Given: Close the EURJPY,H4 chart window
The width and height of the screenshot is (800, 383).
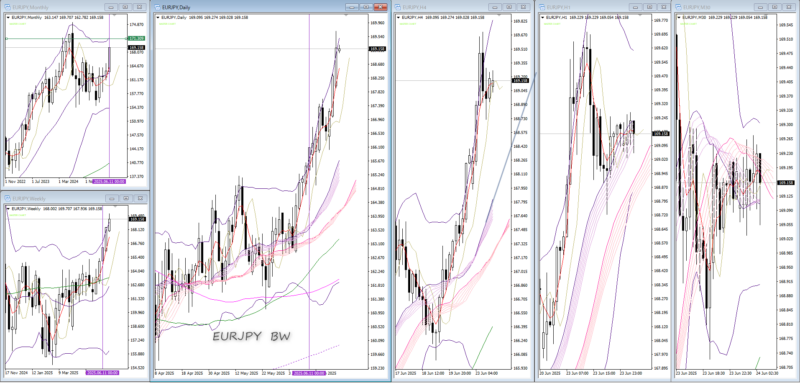Looking at the screenshot, I should (x=522, y=7).
